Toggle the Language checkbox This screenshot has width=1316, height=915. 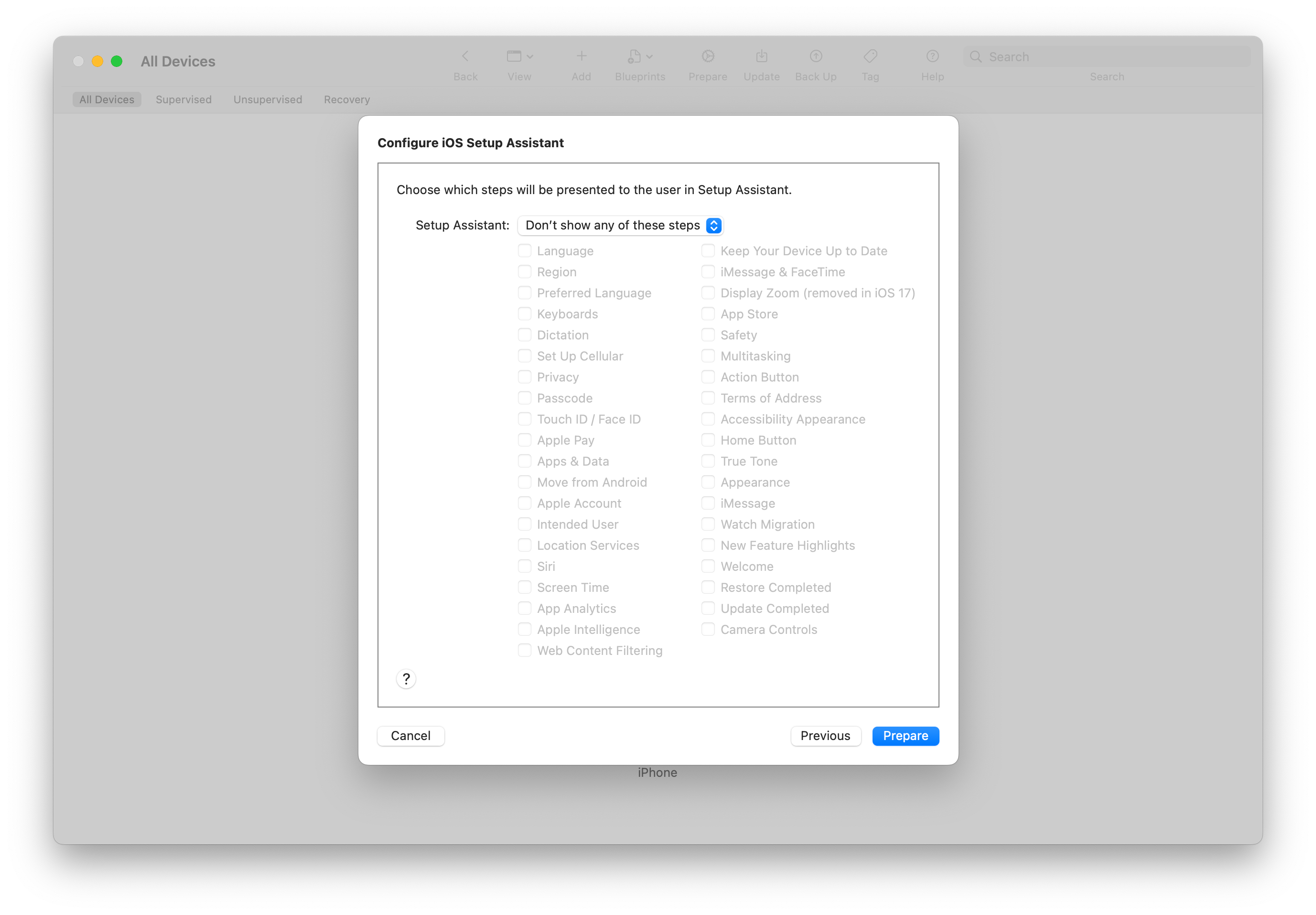[x=524, y=251]
